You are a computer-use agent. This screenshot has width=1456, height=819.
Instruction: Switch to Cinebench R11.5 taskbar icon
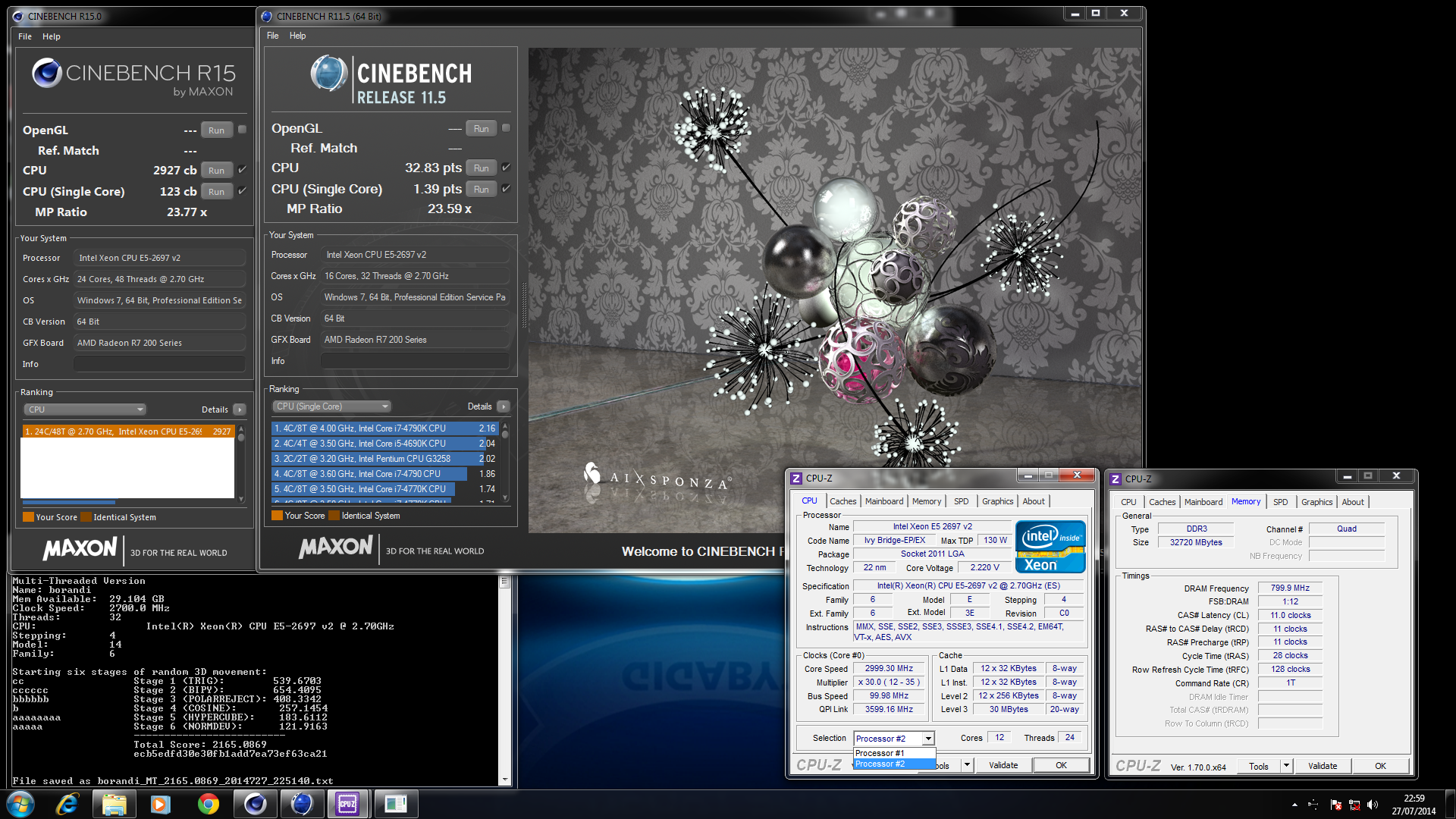302,804
